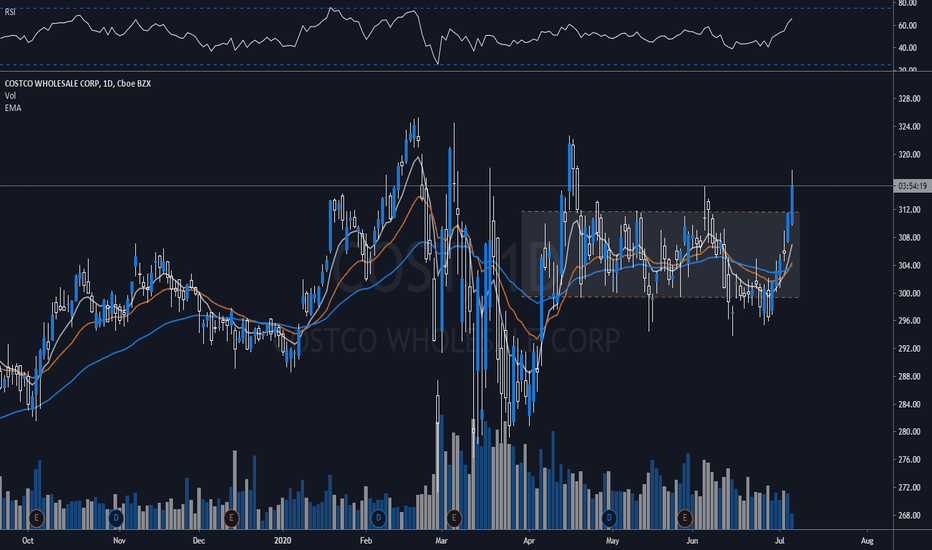Select the Vol indicator label
This screenshot has height=550, width=932.
click(10, 96)
